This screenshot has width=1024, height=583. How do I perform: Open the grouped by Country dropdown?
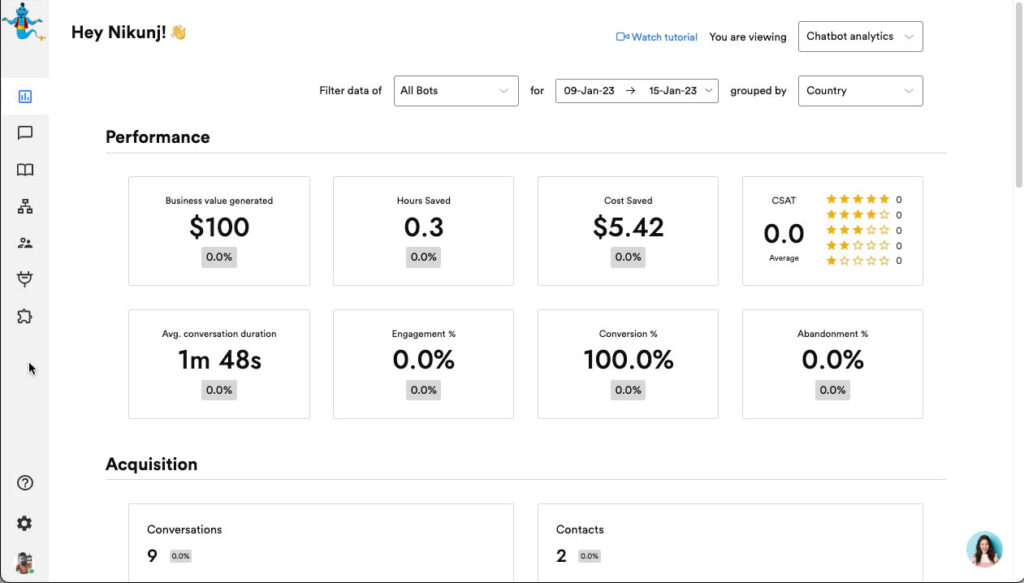(860, 91)
